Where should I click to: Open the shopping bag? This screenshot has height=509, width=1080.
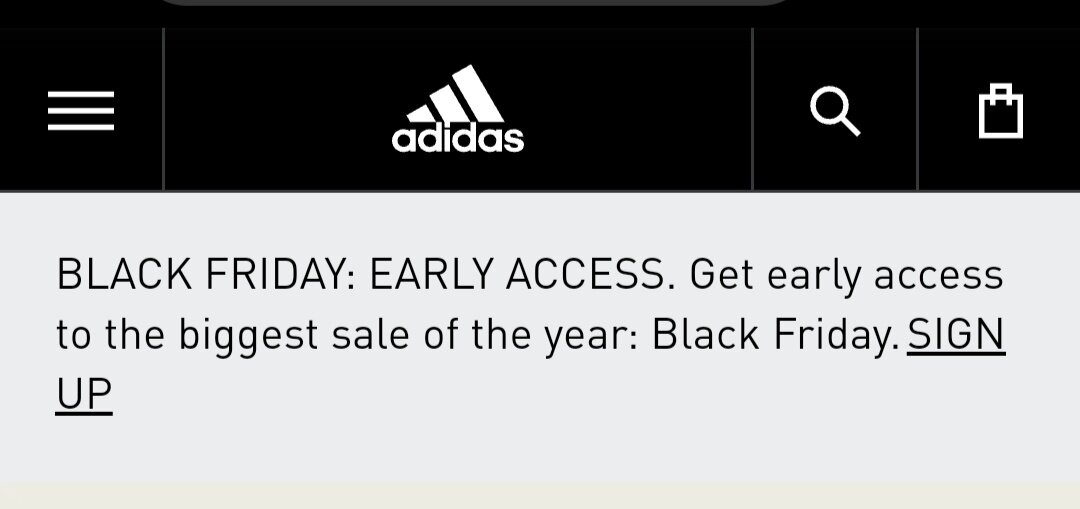tap(1000, 110)
